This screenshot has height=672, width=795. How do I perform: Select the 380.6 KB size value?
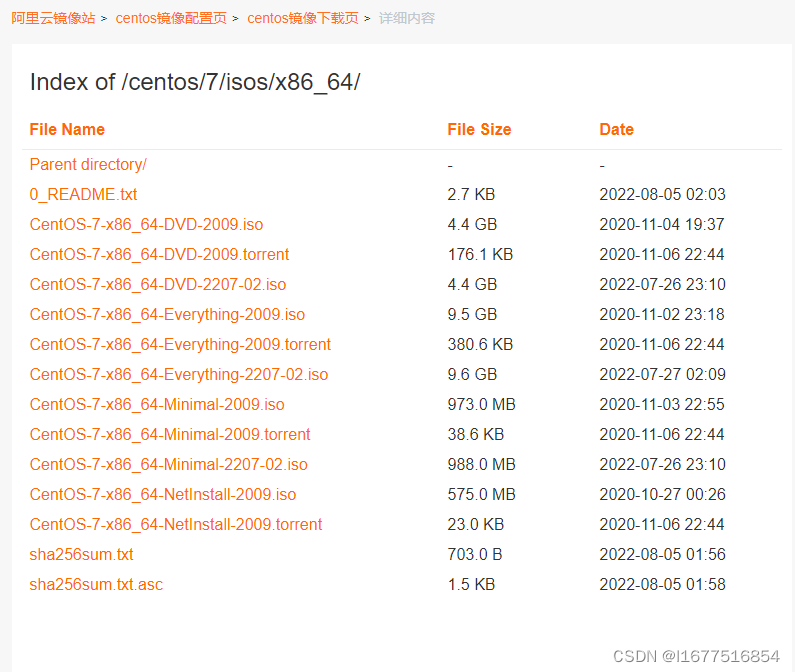[x=480, y=344]
